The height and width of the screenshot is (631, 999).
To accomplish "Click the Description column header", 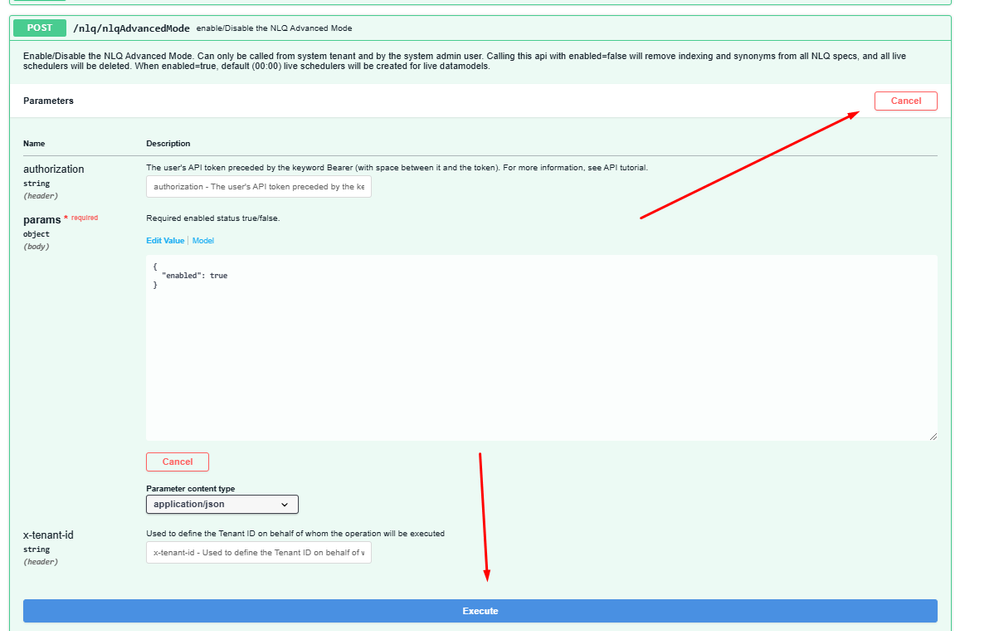I will click(x=168, y=144).
